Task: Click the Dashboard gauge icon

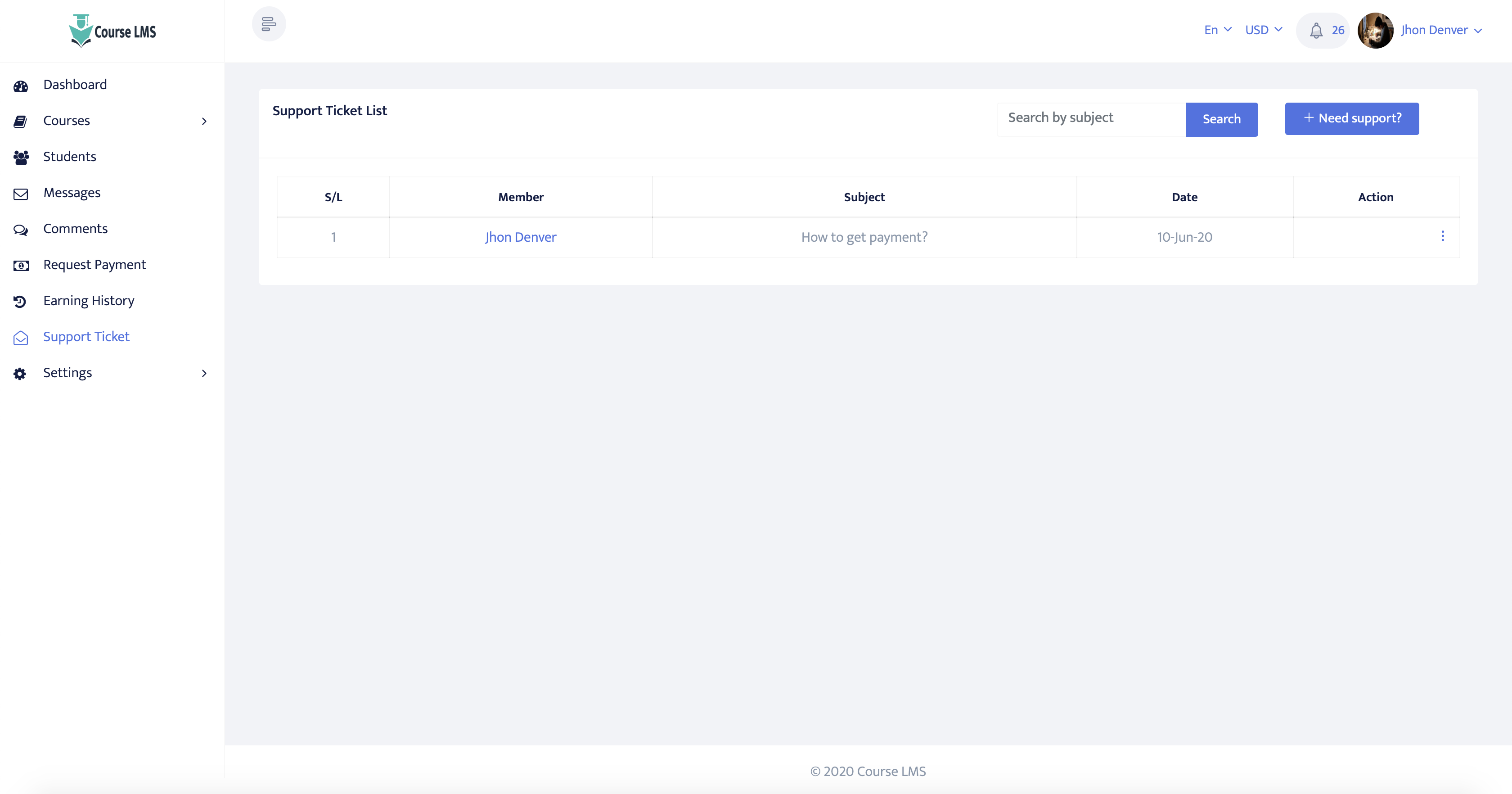Action: click(x=21, y=86)
